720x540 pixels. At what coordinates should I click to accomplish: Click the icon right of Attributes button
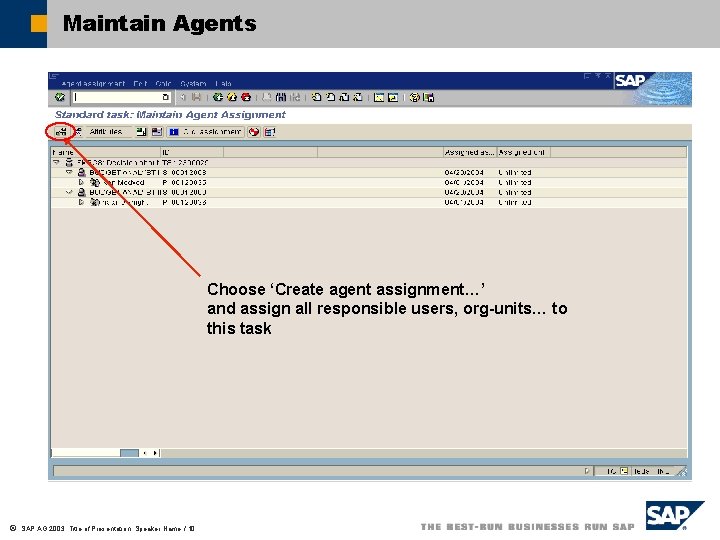pyautogui.click(x=141, y=132)
